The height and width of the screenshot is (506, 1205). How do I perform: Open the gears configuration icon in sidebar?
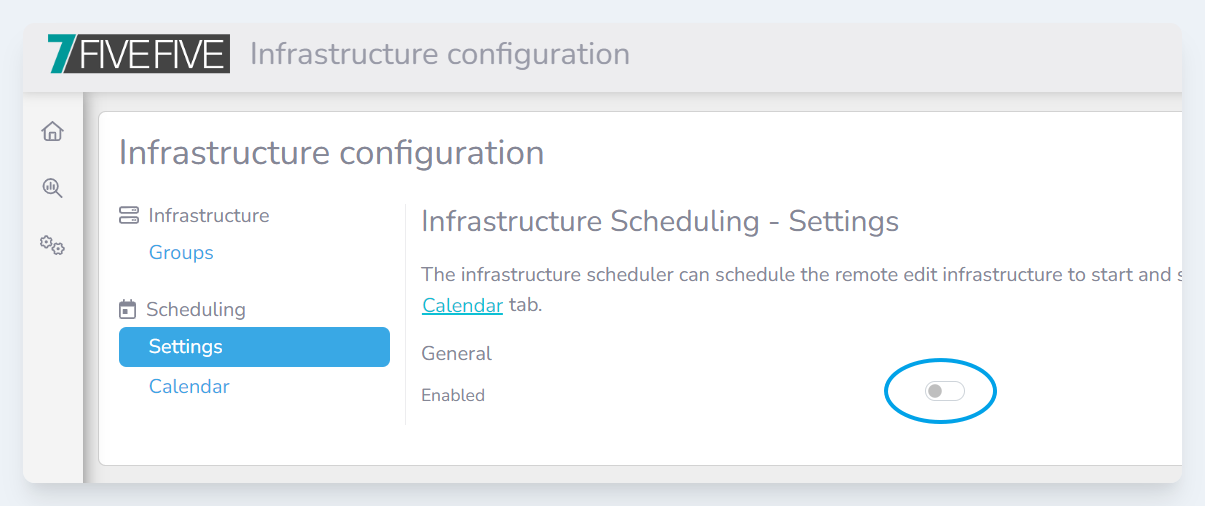(x=52, y=245)
